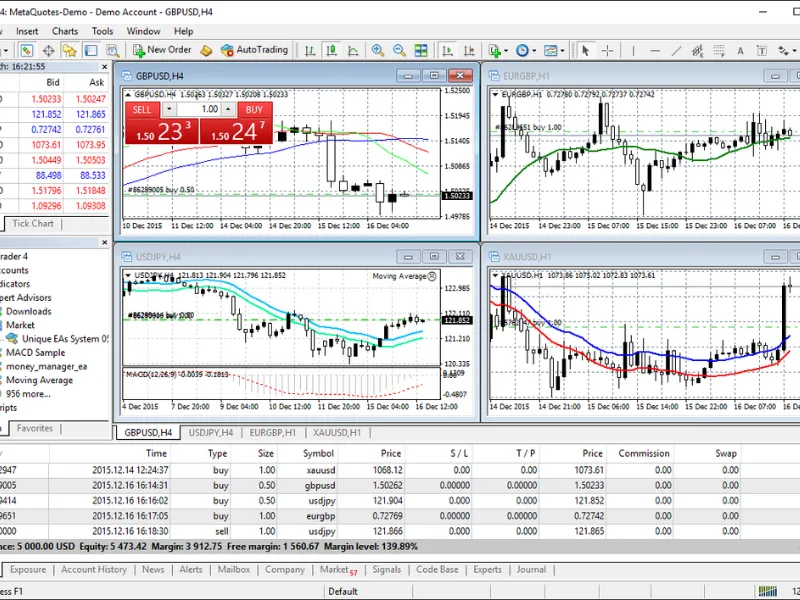This screenshot has height=600, width=800.
Task: Select the Fibonacci retracement tool
Action: tap(719, 51)
